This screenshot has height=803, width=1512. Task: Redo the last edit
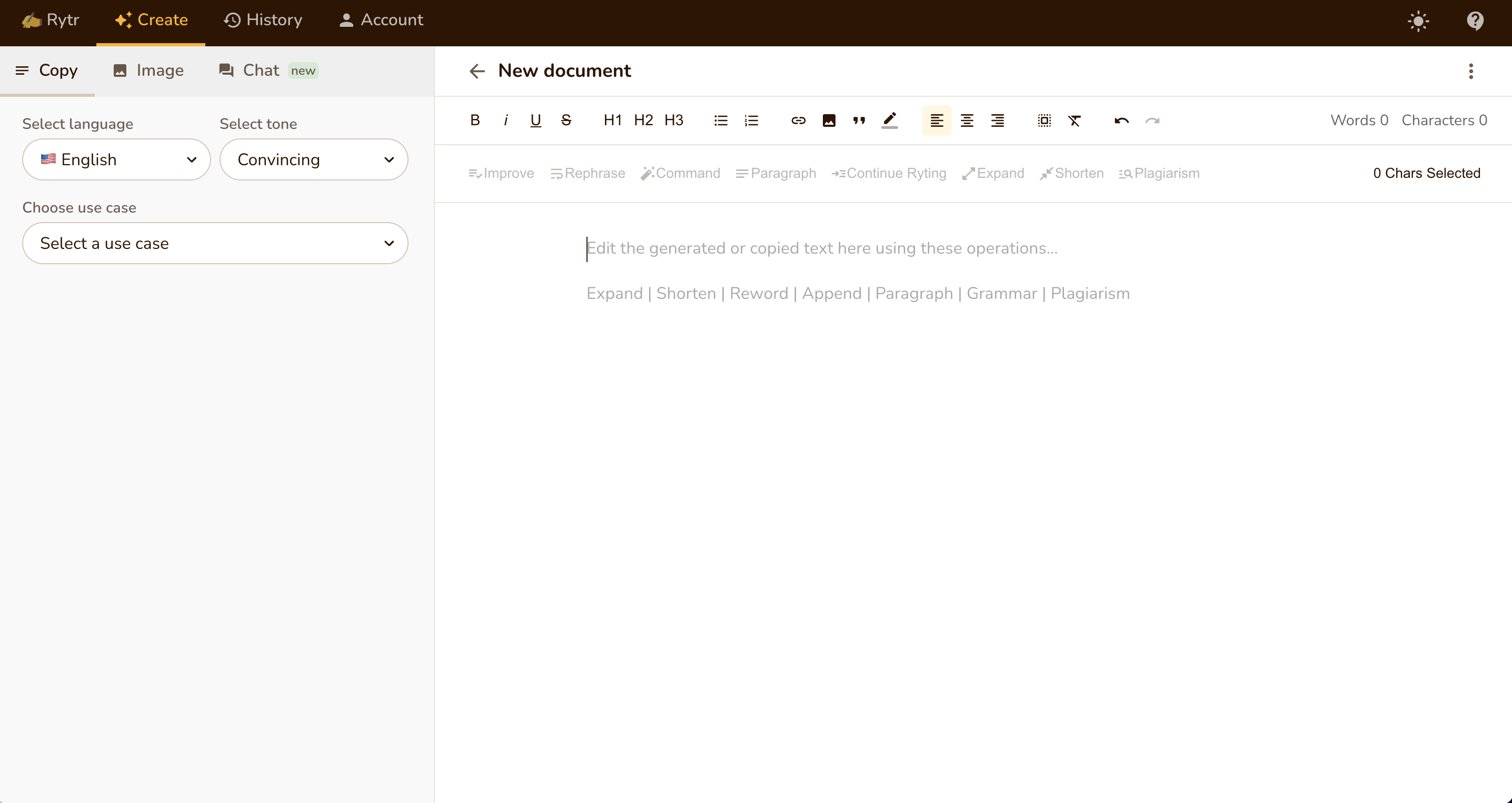[x=1152, y=121]
